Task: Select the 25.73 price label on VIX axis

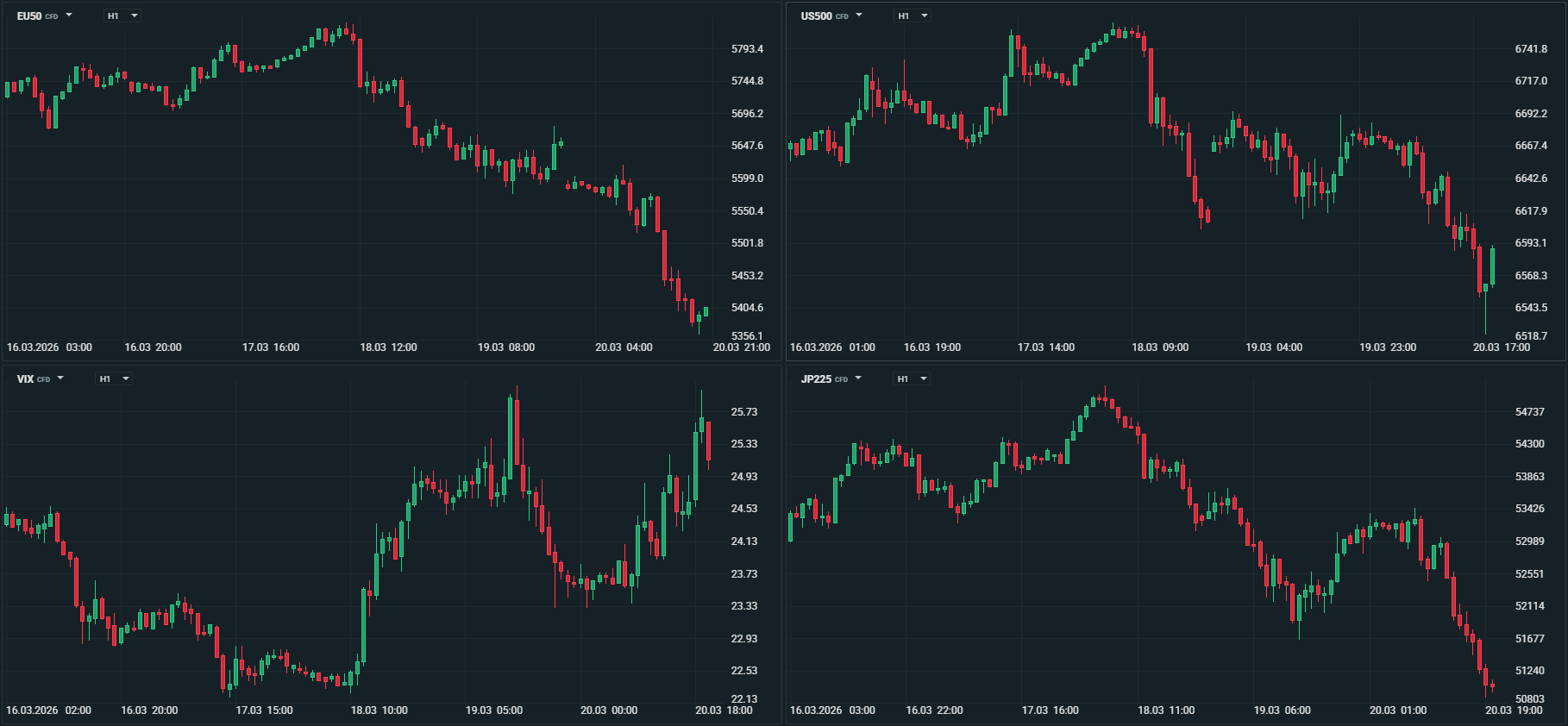Action: point(743,412)
